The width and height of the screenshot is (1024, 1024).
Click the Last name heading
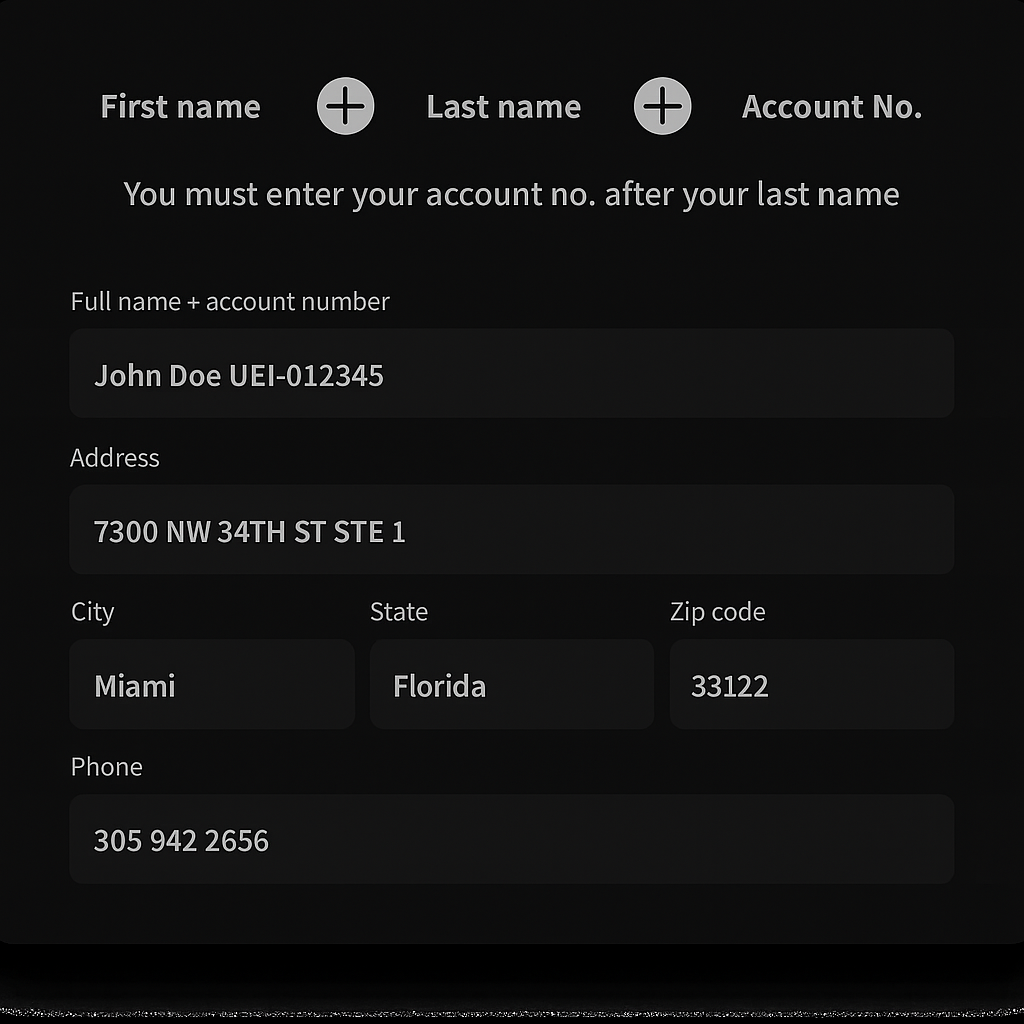coord(503,107)
